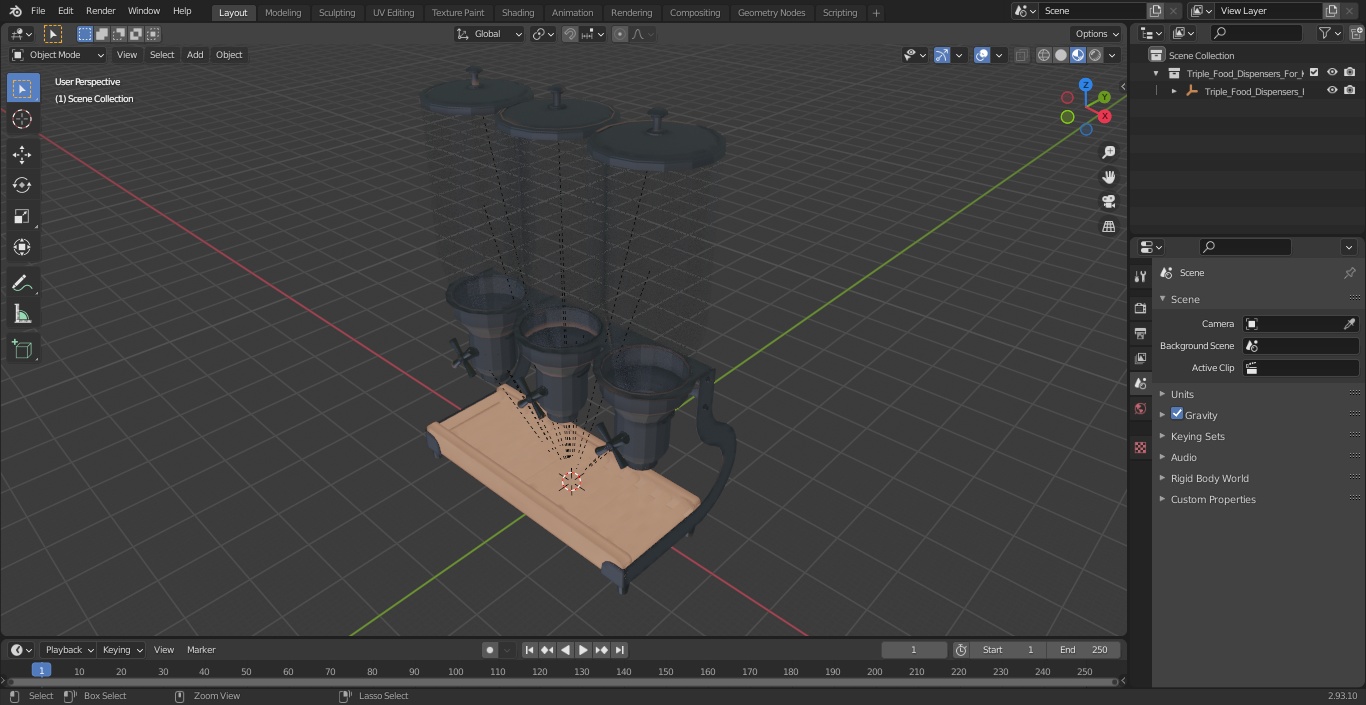Viewport: 1366px width, 705px height.
Task: Toggle viewport overlays button
Action: (982, 55)
